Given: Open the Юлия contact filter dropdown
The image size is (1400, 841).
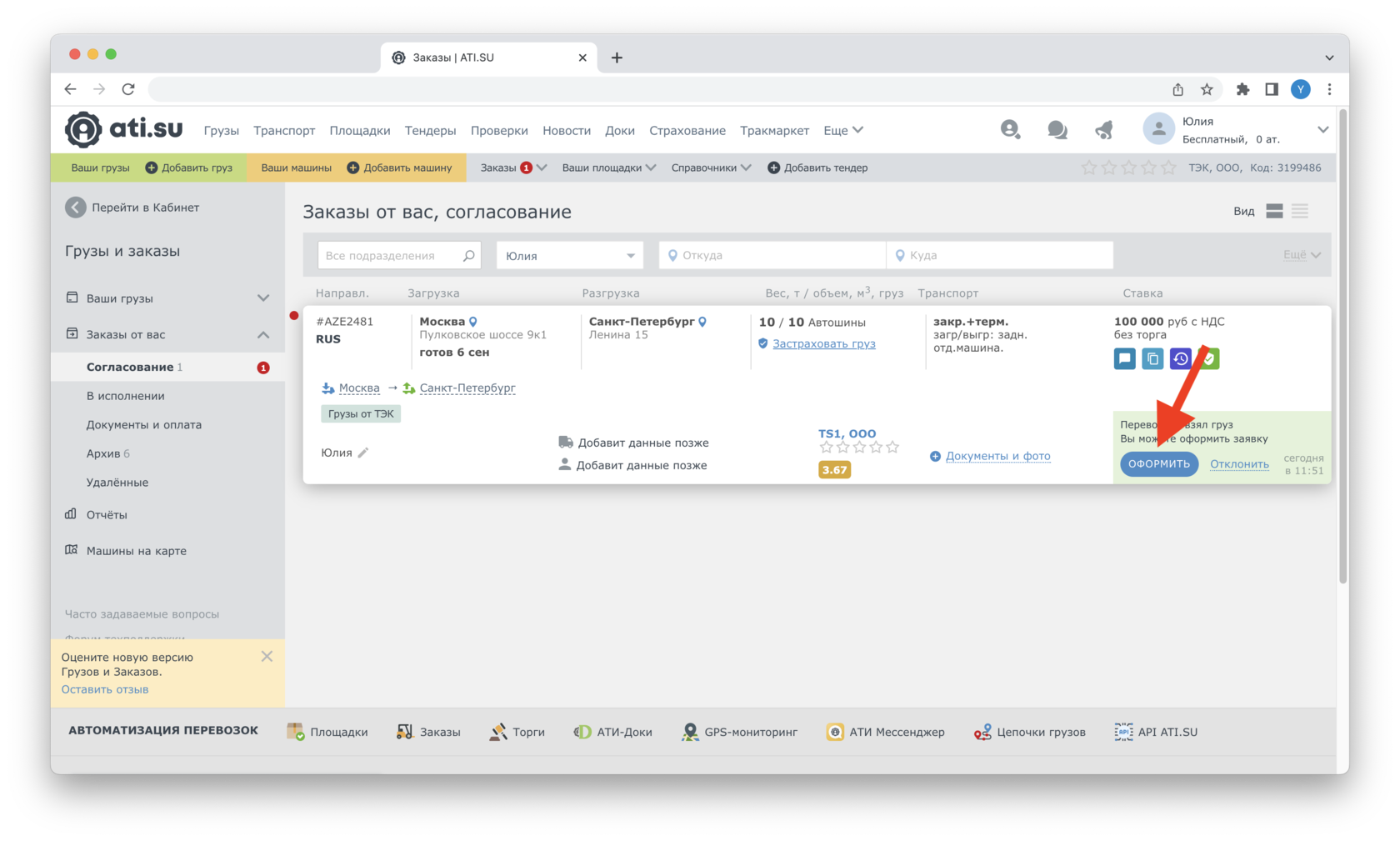Looking at the screenshot, I should 570,255.
